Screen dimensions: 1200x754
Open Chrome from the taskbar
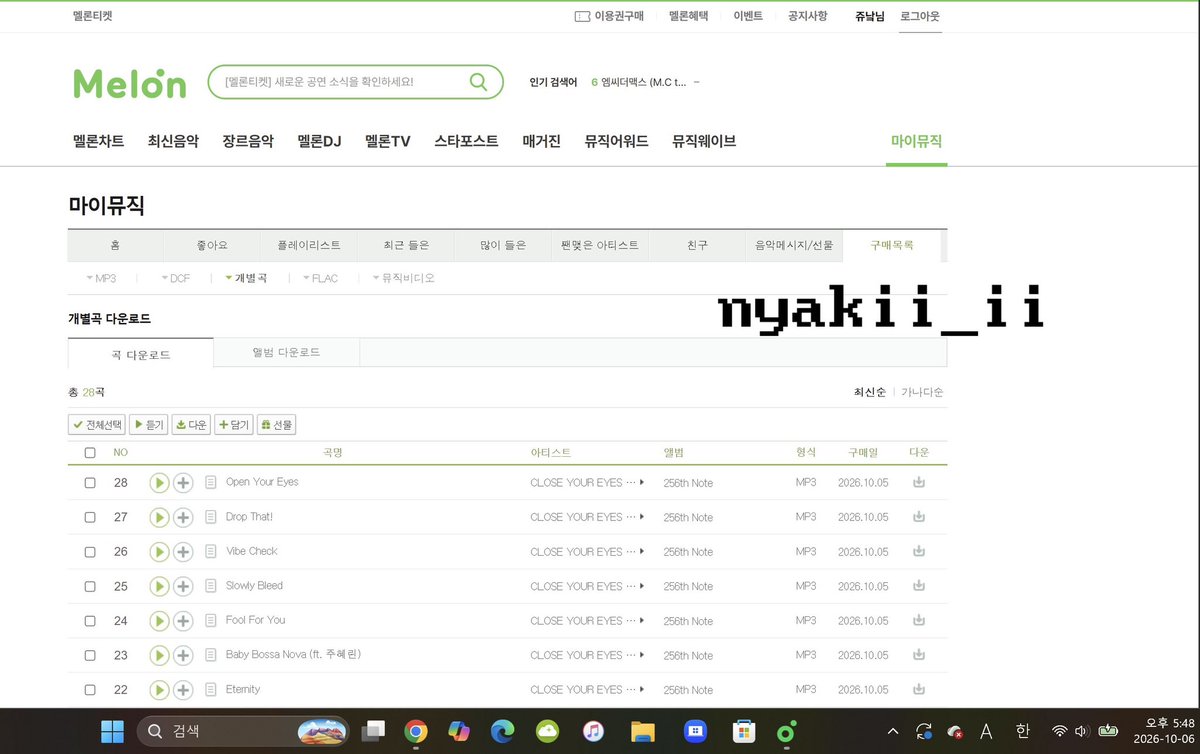point(416,732)
